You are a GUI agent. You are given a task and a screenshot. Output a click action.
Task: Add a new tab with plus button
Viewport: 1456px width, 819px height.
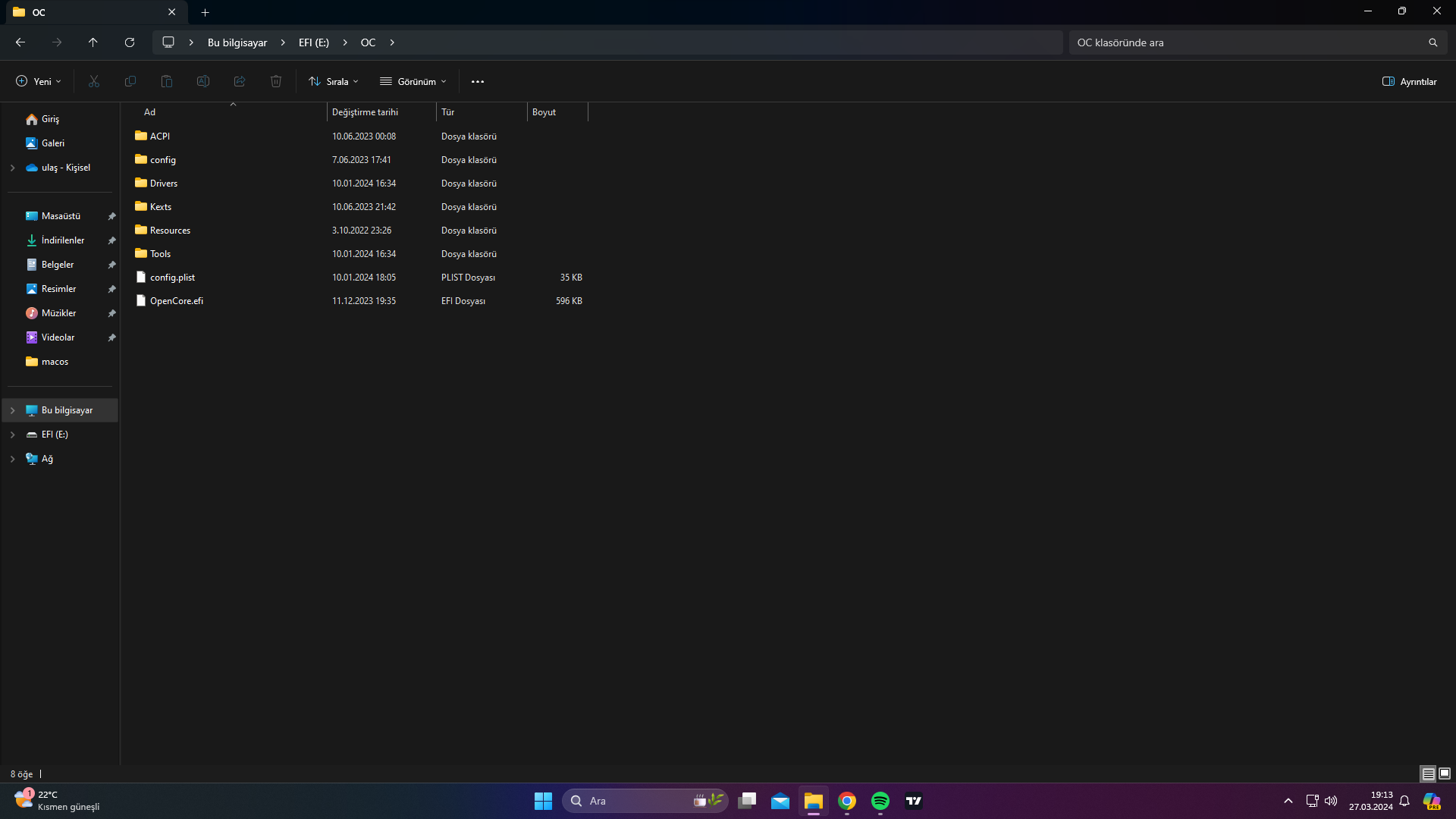[x=205, y=12]
